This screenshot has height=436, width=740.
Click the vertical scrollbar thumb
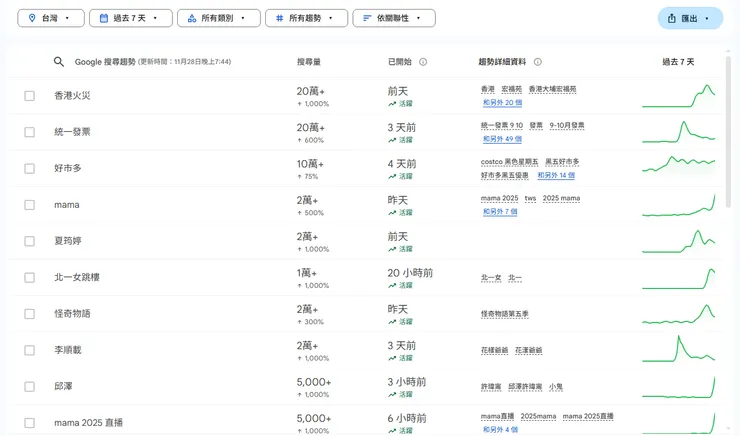tap(728, 132)
